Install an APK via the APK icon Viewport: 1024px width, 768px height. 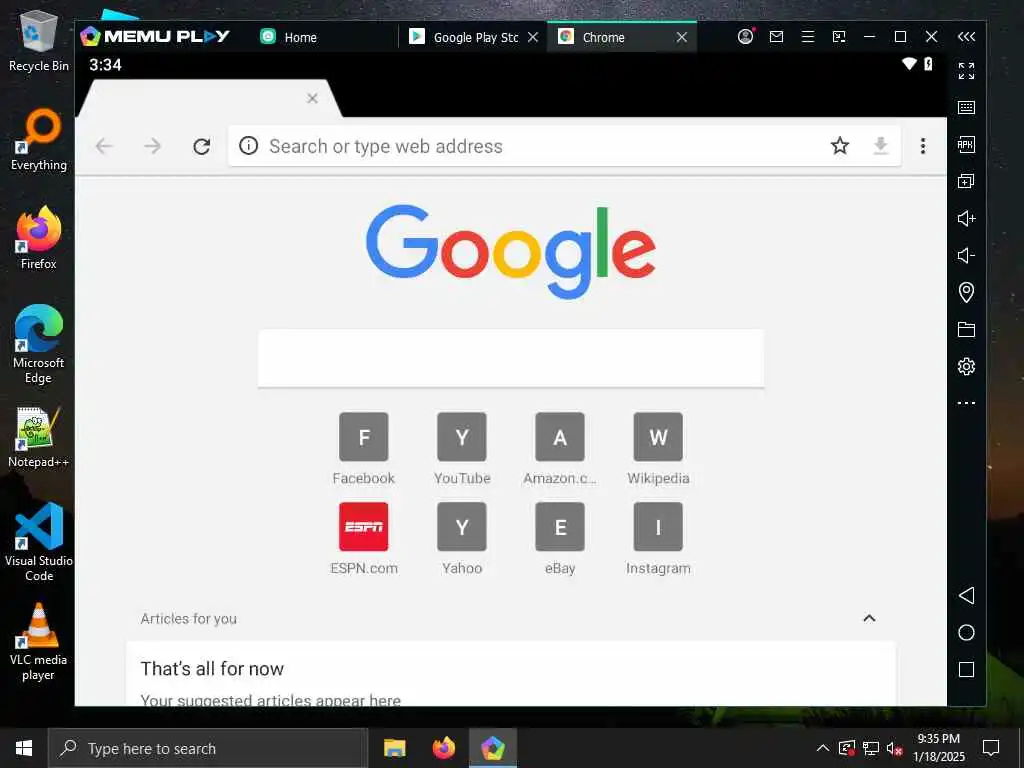(x=967, y=144)
